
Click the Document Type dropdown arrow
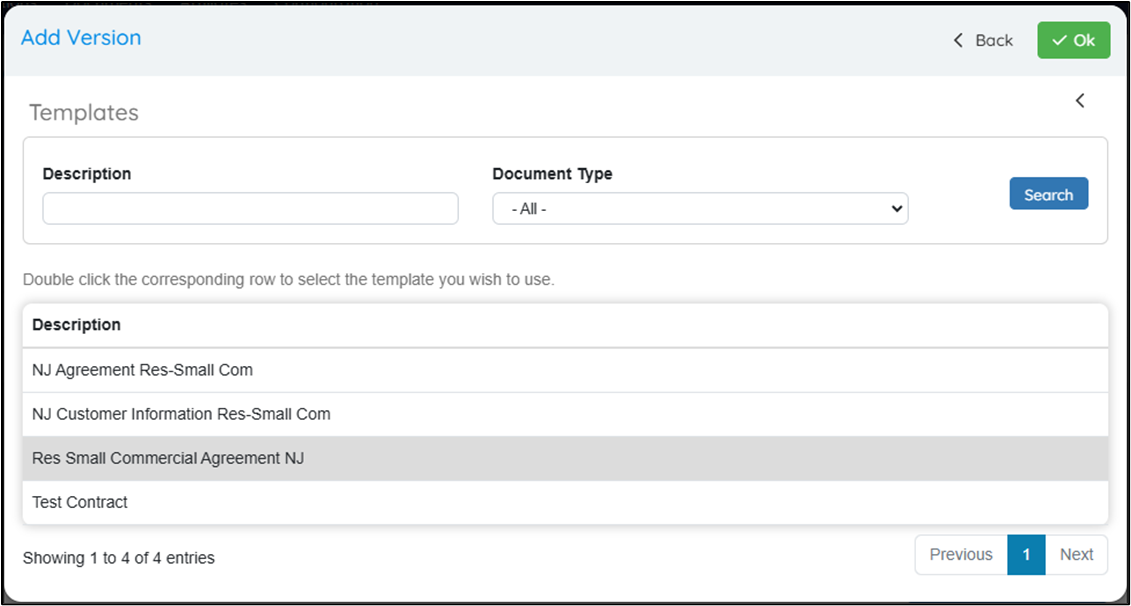pyautogui.click(x=897, y=208)
